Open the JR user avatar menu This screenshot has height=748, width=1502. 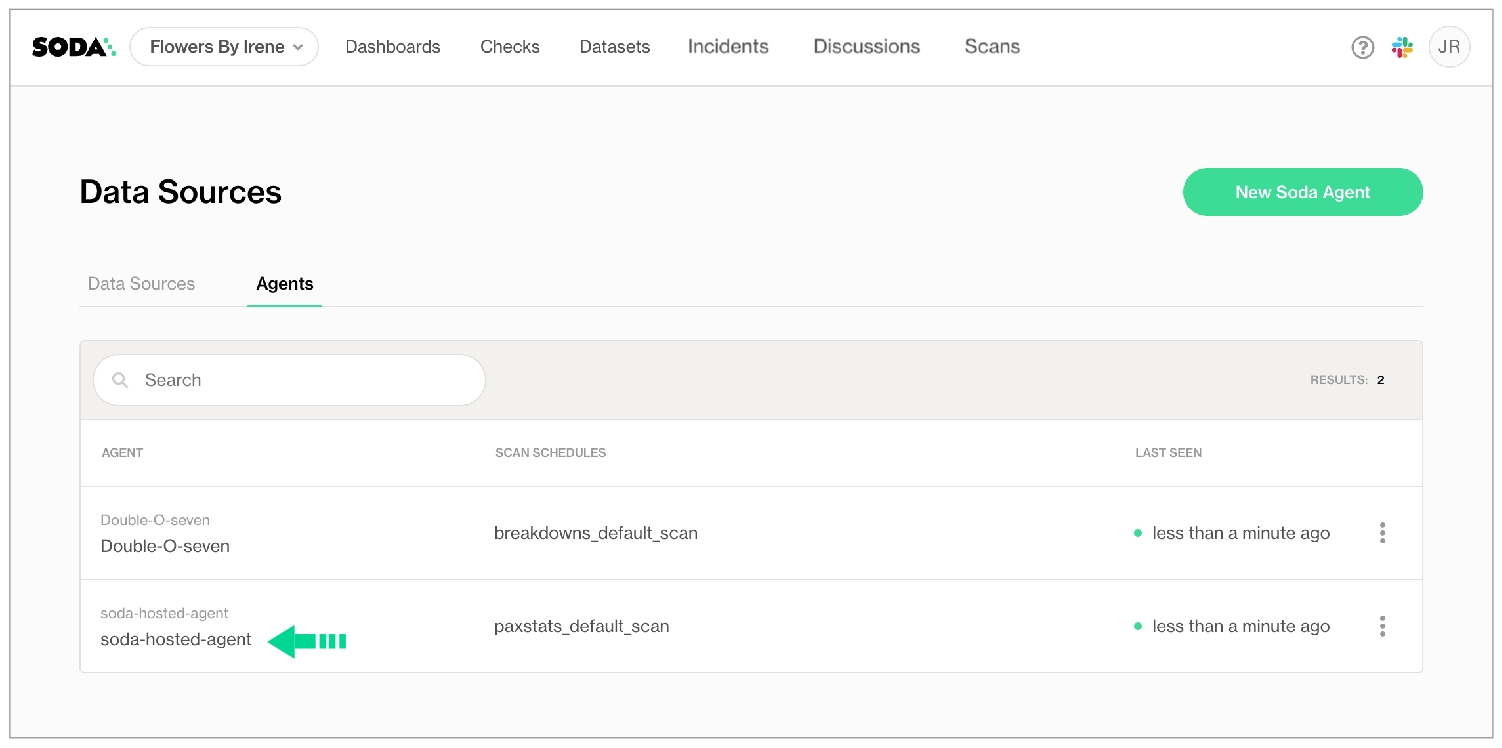click(1449, 47)
